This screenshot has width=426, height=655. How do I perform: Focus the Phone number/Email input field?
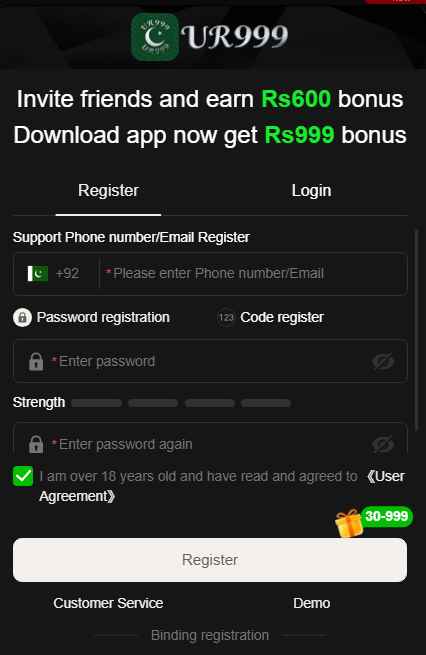tap(254, 274)
